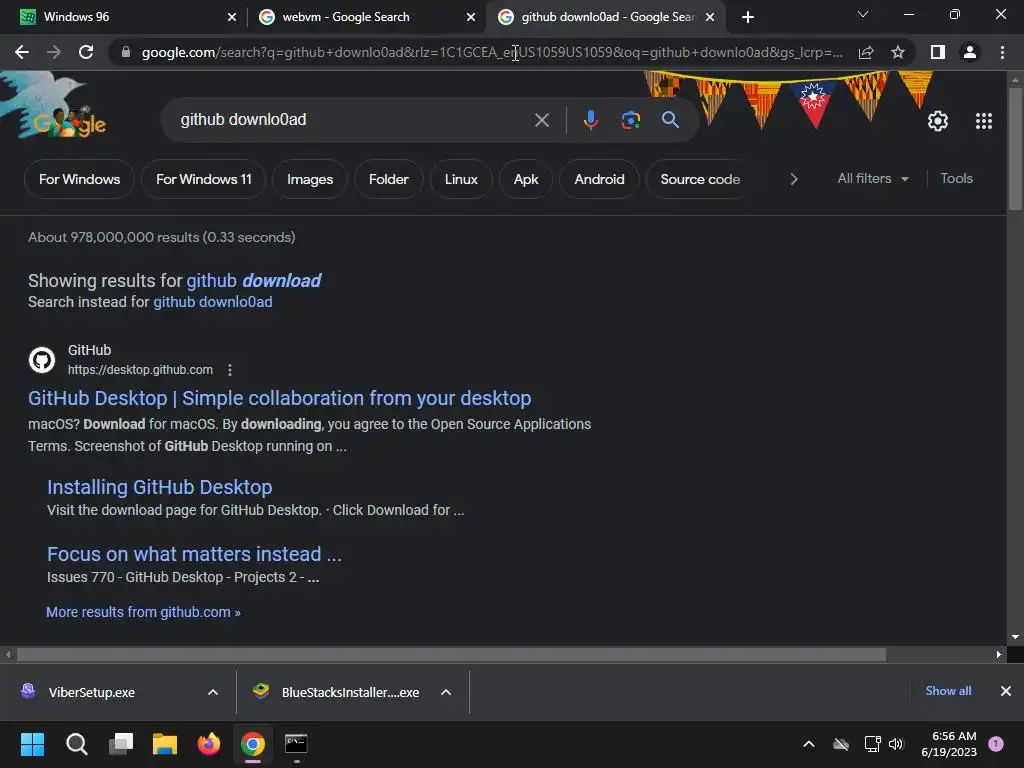Launch File Explorer from taskbar
The width and height of the screenshot is (1024, 768).
[165, 744]
